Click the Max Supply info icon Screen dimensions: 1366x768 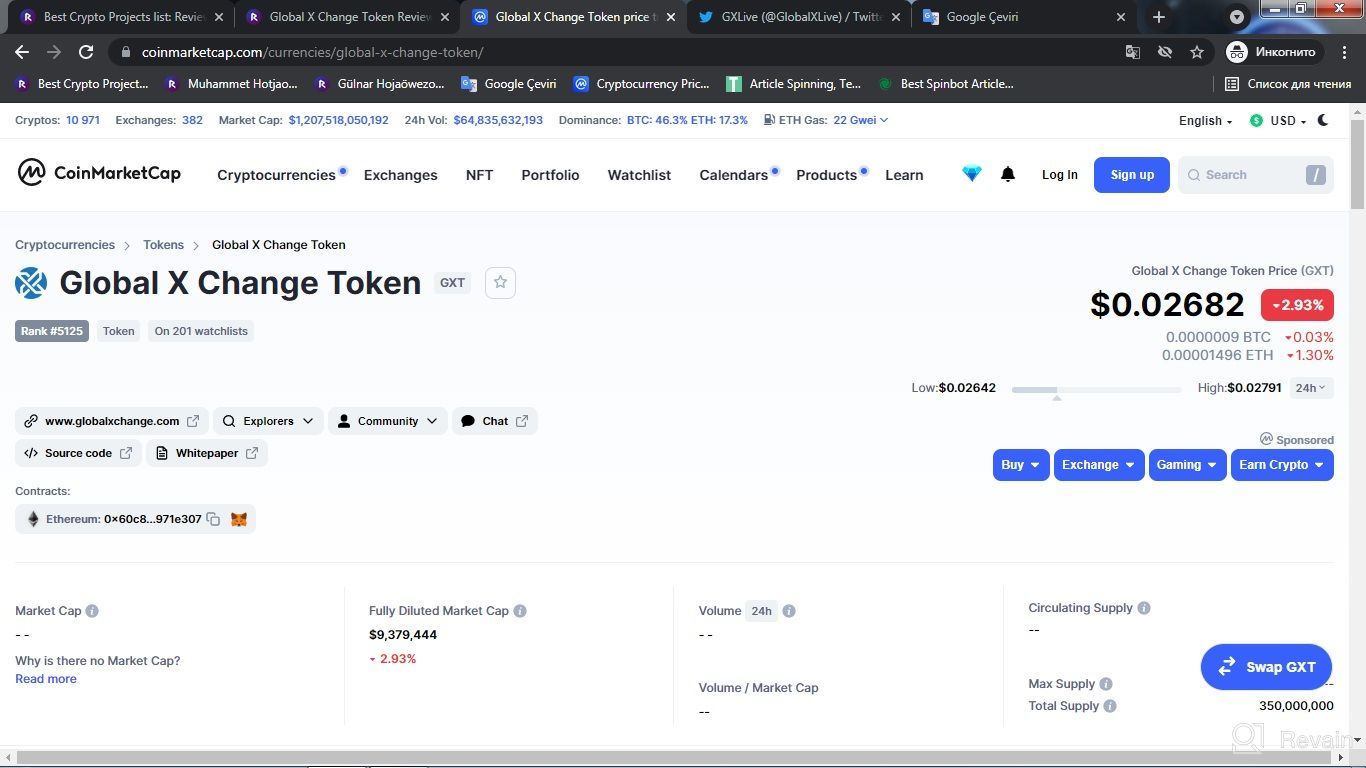(1106, 684)
